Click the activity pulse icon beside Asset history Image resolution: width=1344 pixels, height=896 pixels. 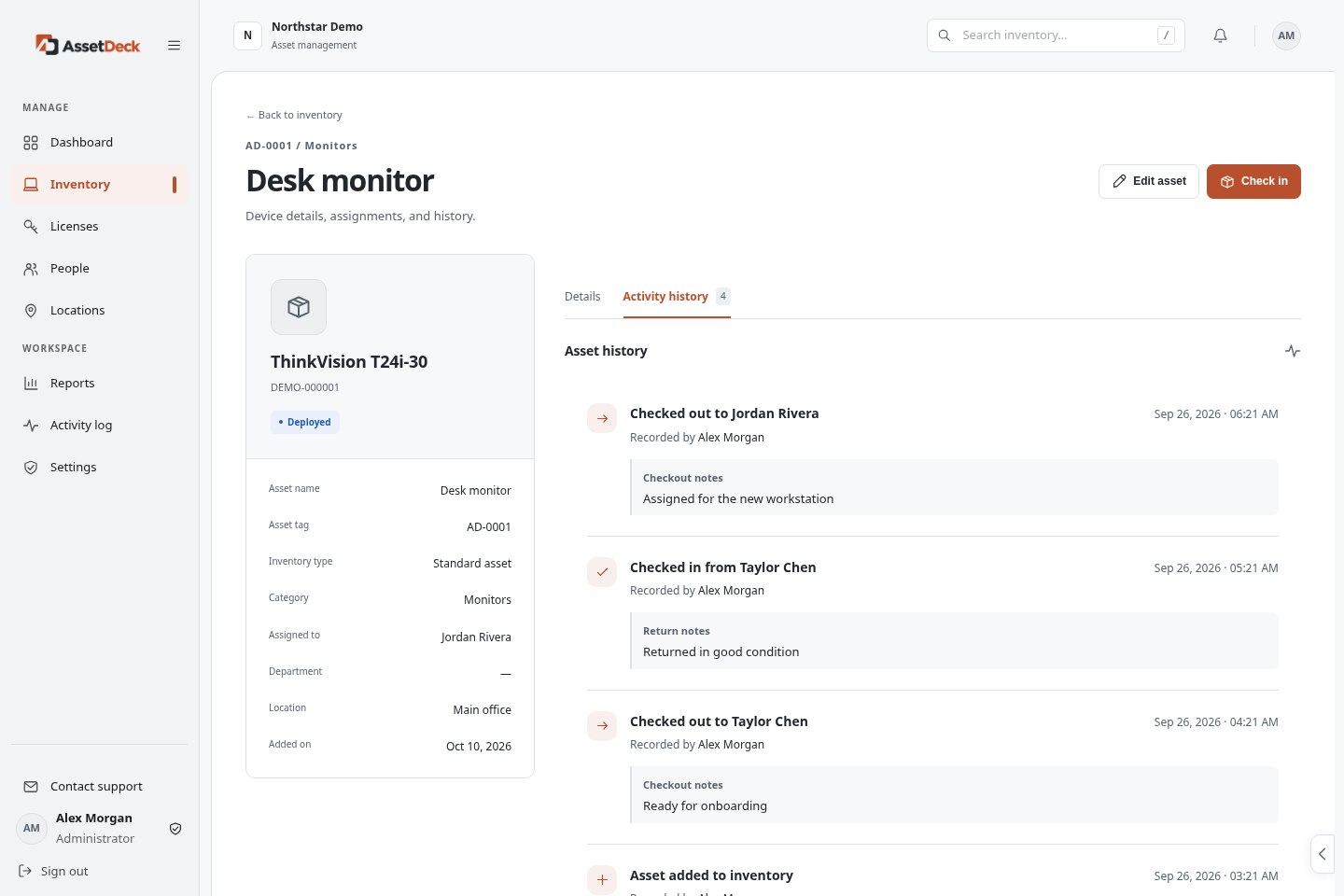coord(1293,351)
